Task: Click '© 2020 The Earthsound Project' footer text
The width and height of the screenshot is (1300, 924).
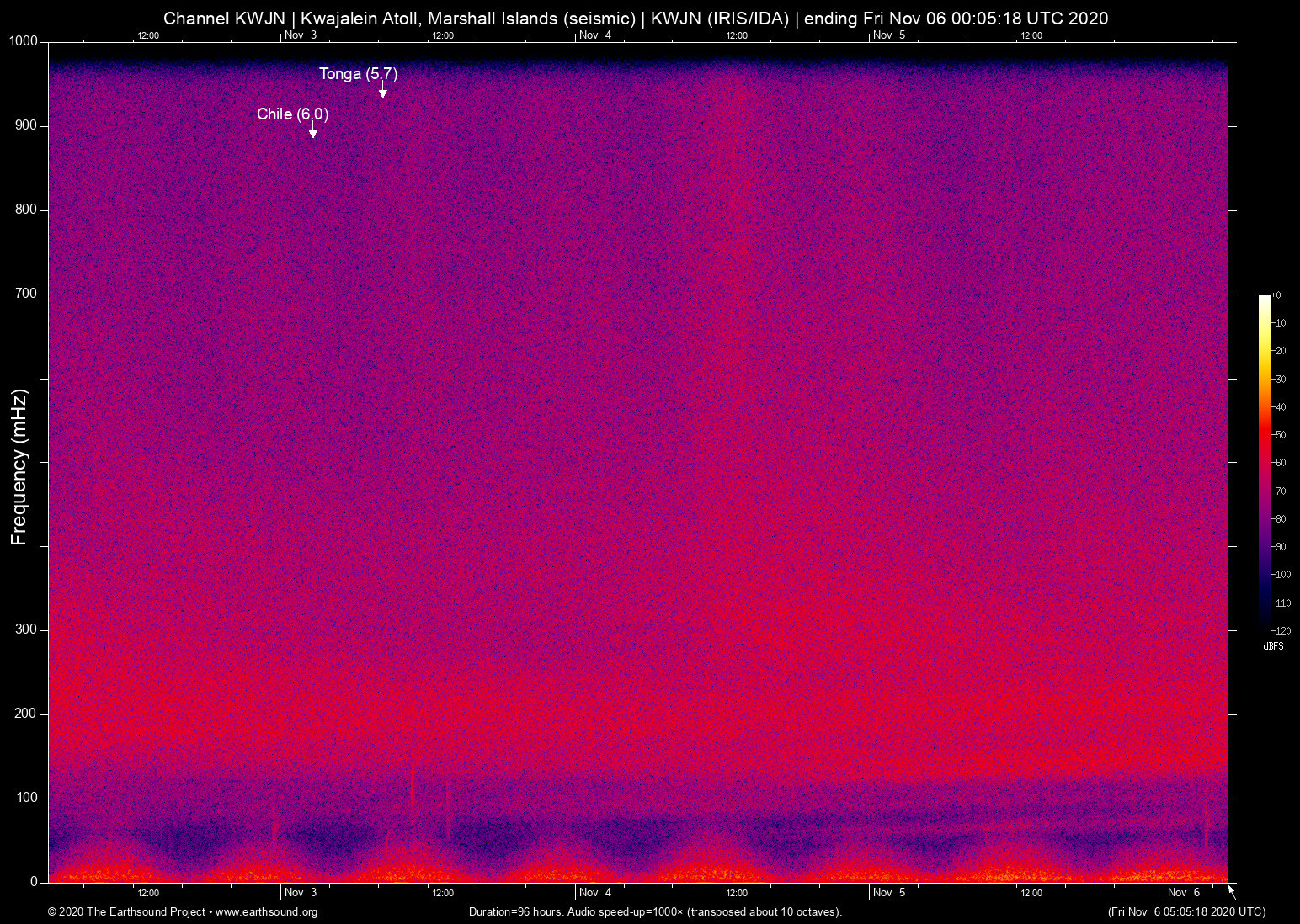Action: pyautogui.click(x=126, y=912)
